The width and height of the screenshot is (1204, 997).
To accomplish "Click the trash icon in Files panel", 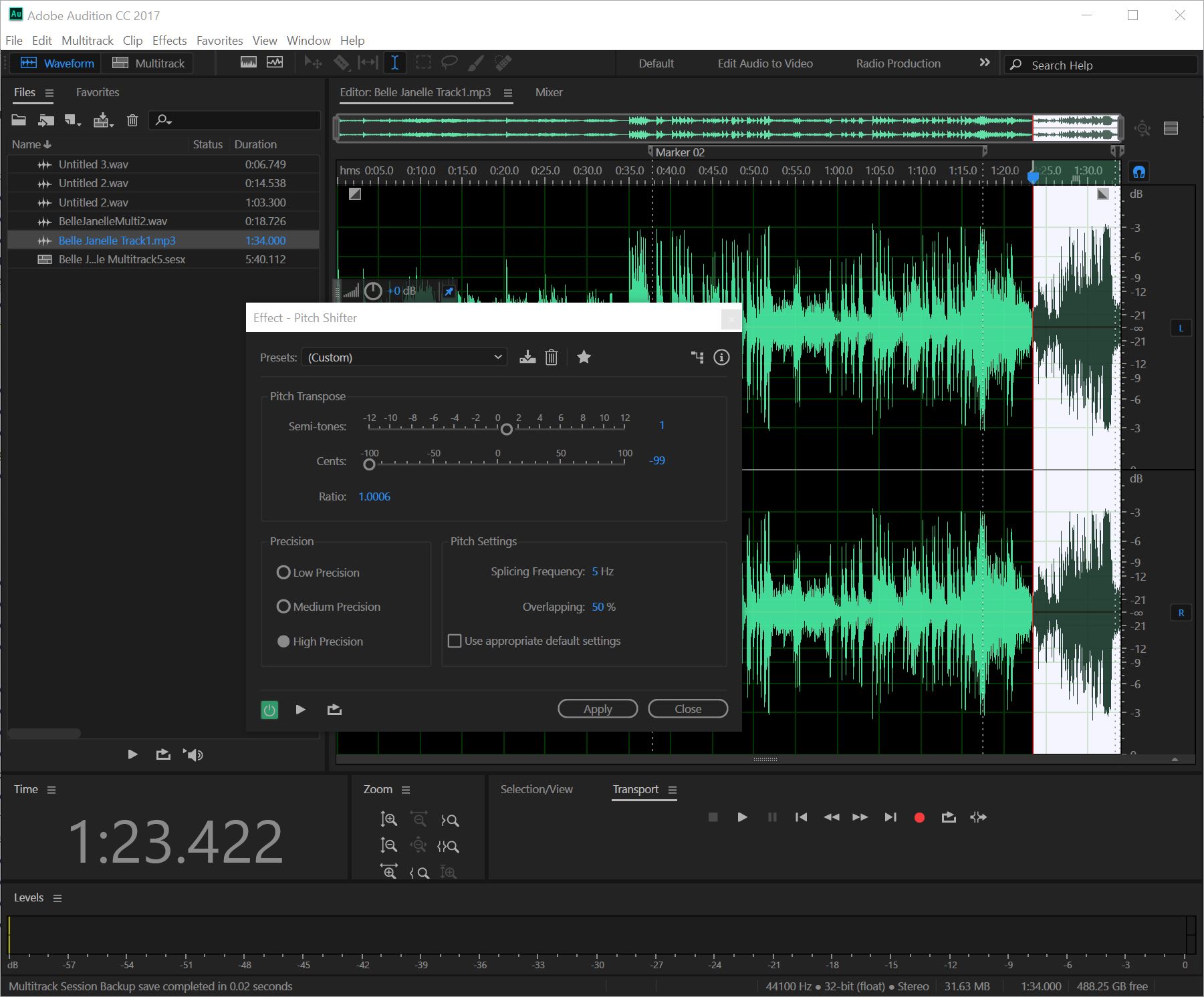I will 132,120.
